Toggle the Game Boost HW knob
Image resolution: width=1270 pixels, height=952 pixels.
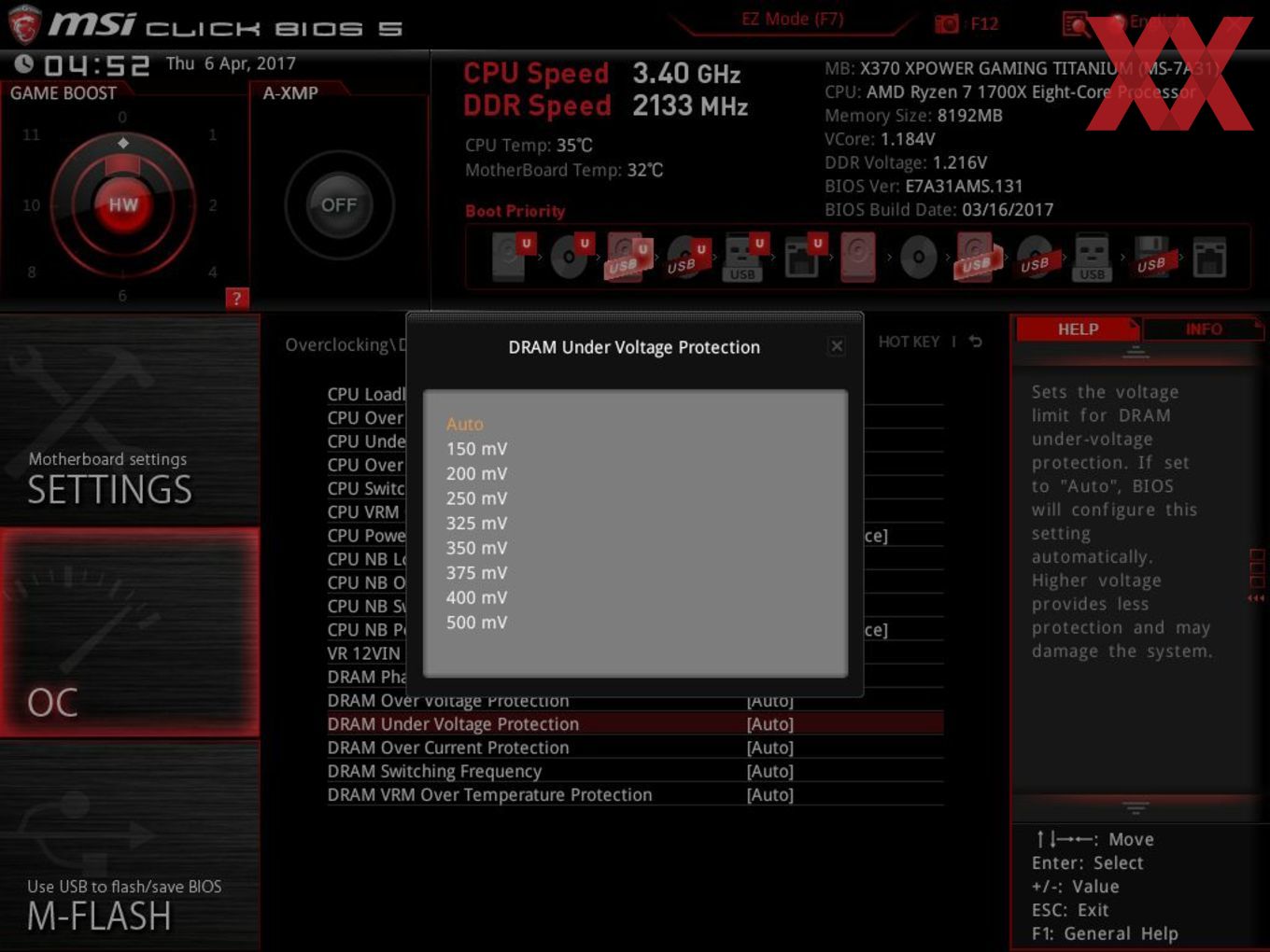tap(123, 204)
